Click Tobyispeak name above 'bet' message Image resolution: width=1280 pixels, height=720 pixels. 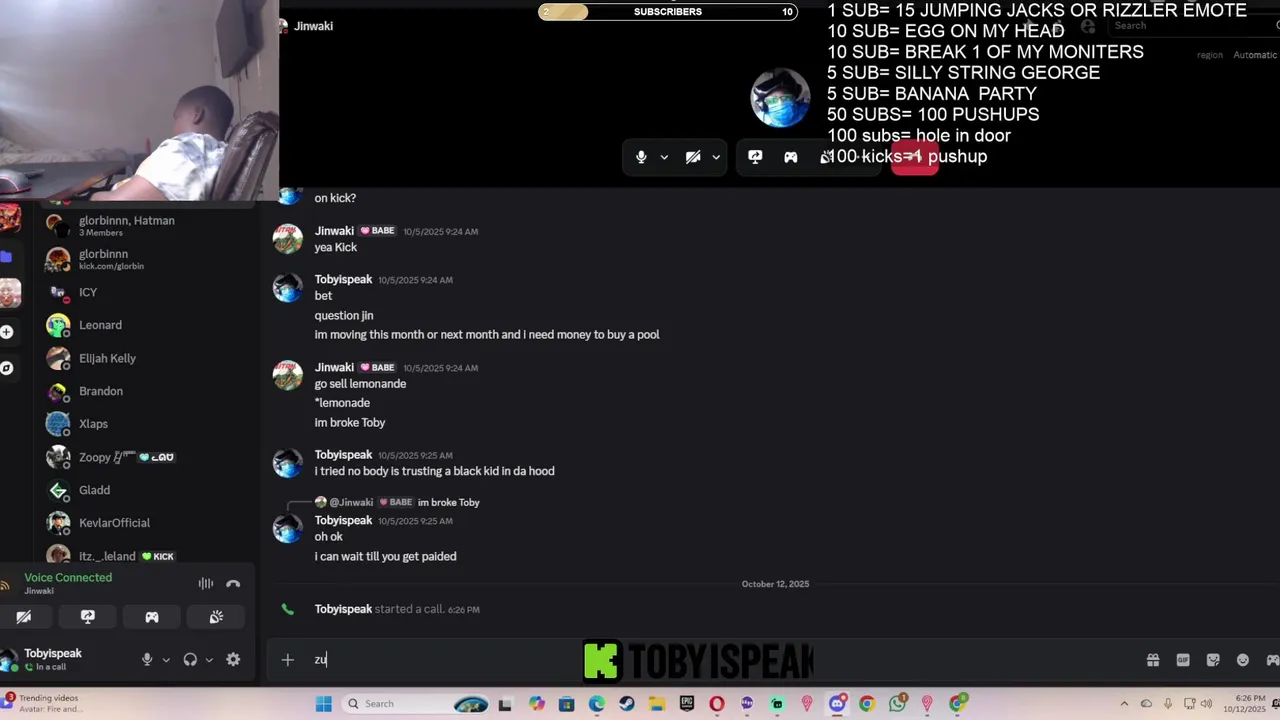(x=343, y=279)
